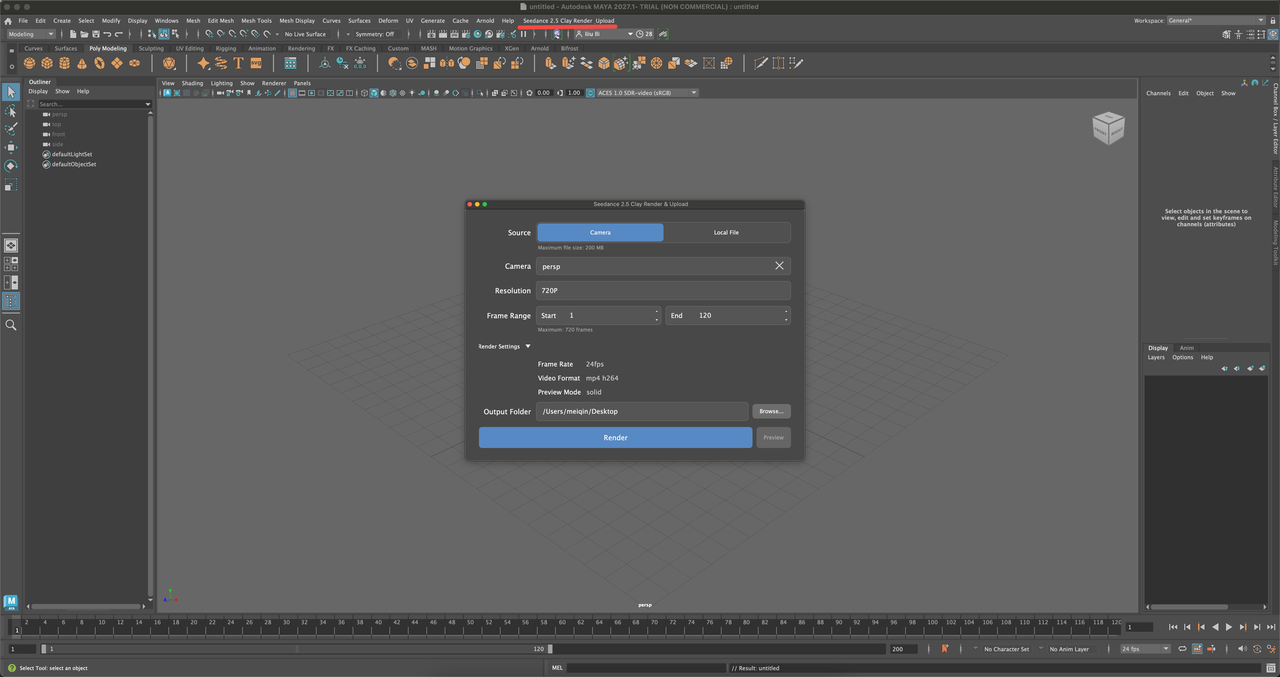Open the No Character Set dropdown

[x=1007, y=649]
